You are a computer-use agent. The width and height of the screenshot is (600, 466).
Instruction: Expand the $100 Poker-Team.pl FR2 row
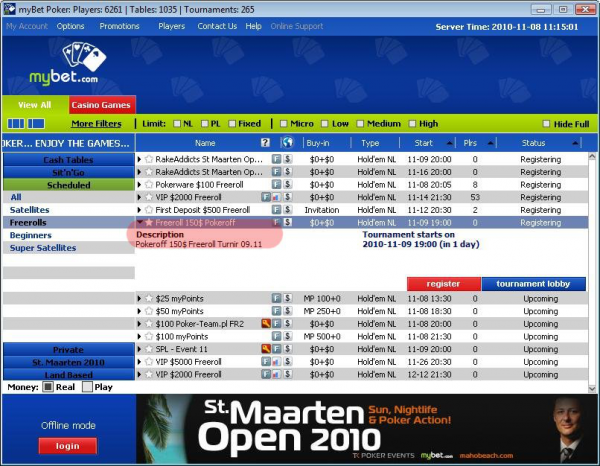[139, 324]
